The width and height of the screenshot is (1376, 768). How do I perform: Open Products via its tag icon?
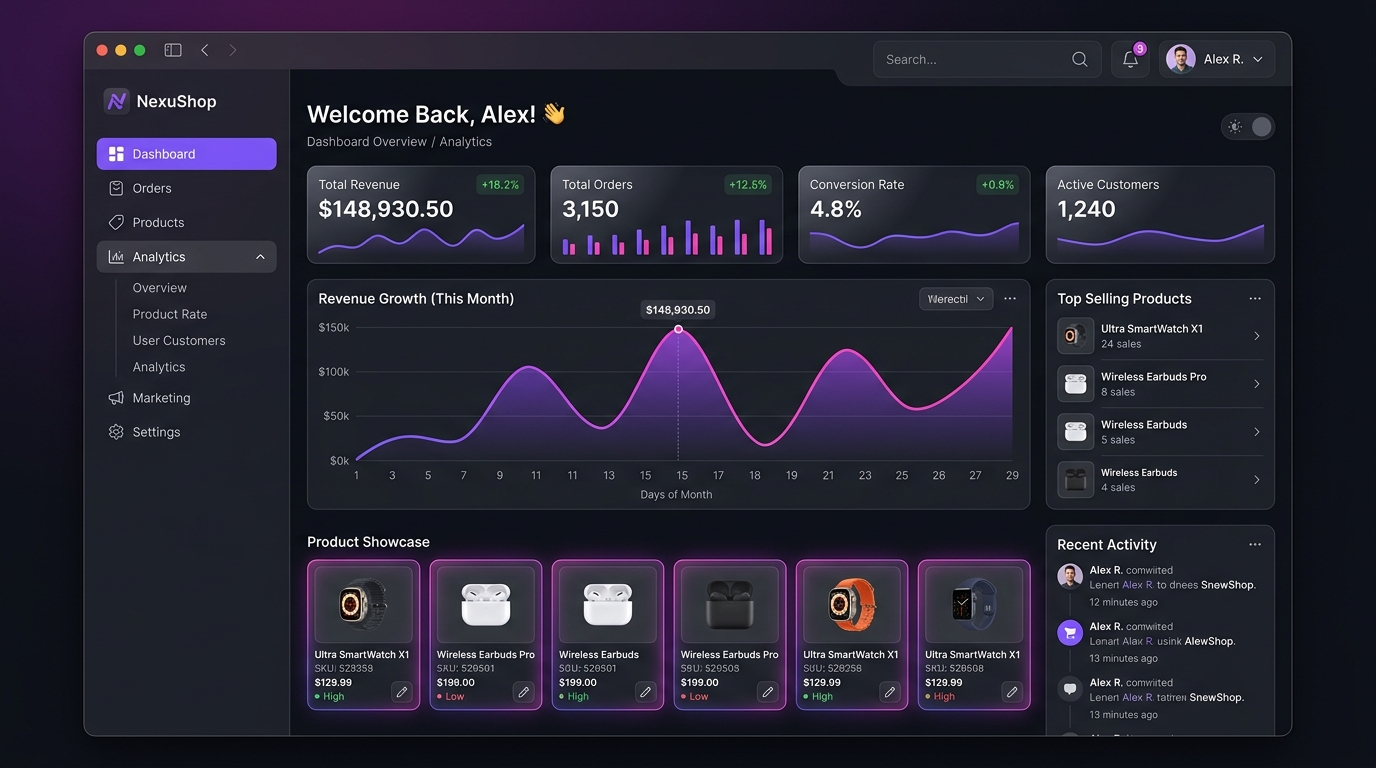(116, 222)
